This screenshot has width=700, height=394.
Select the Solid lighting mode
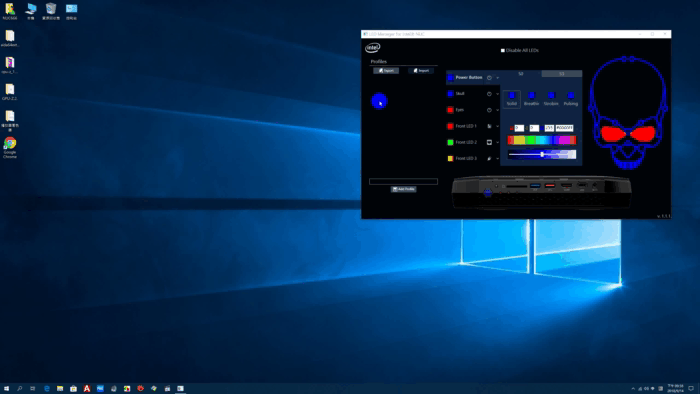[x=512, y=99]
